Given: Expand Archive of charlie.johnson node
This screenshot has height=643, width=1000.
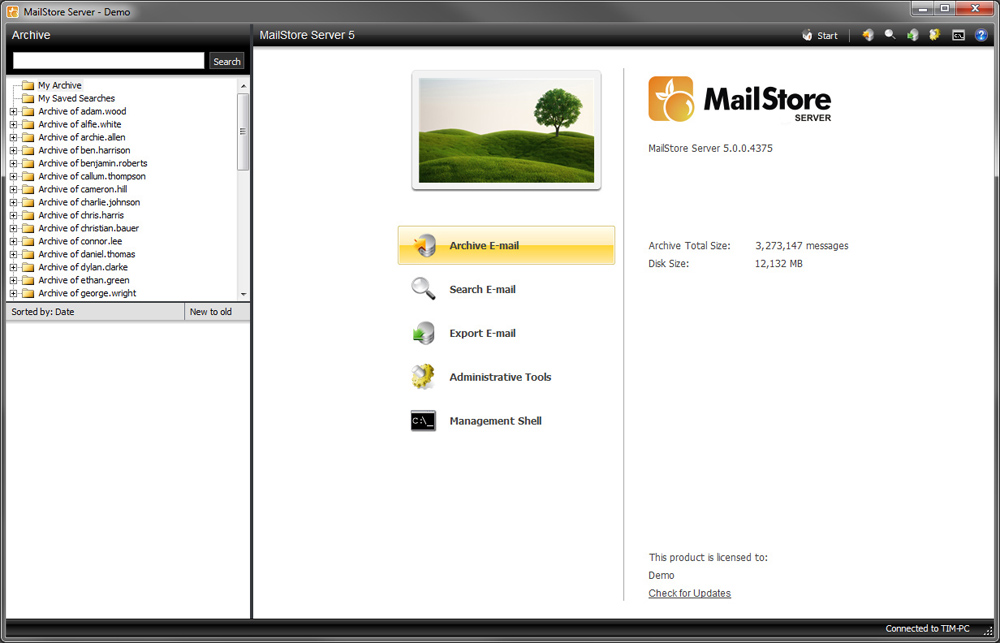Looking at the screenshot, I should [x=13, y=202].
